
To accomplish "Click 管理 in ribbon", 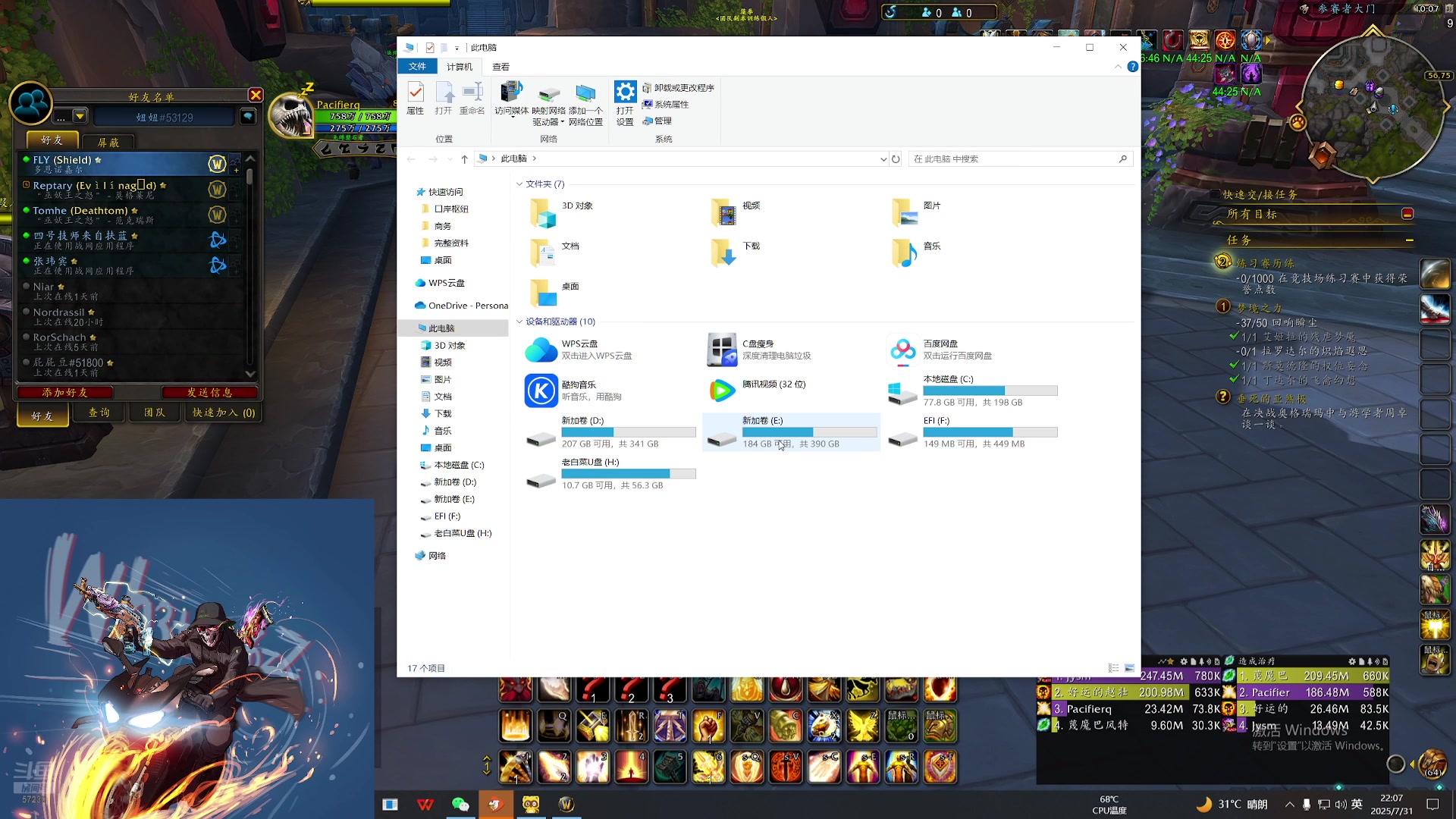I will (657, 121).
